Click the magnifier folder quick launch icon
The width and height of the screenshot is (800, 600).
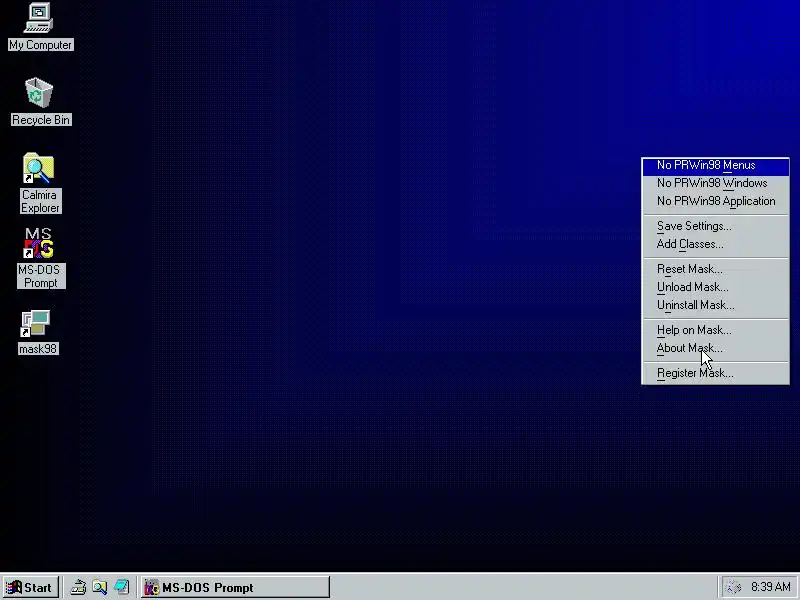pos(100,587)
